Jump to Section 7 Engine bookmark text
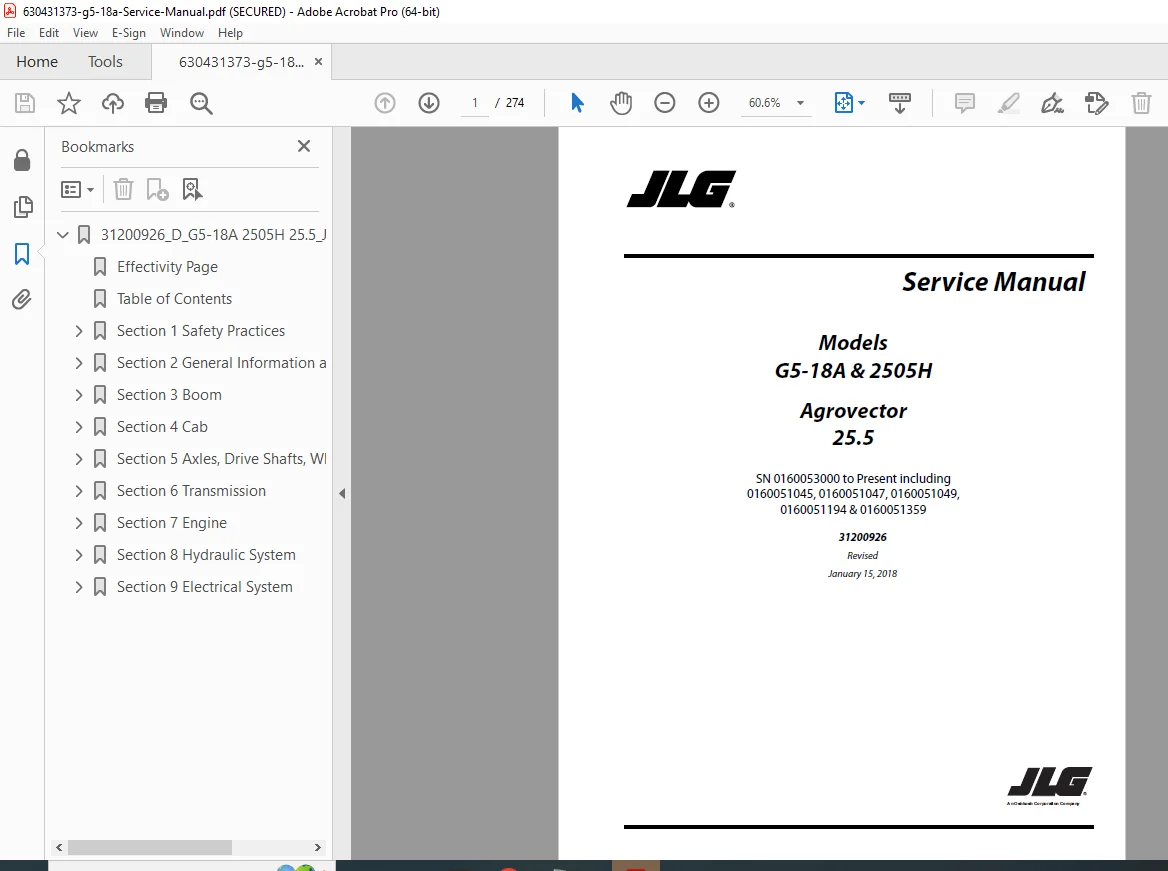 [171, 523]
